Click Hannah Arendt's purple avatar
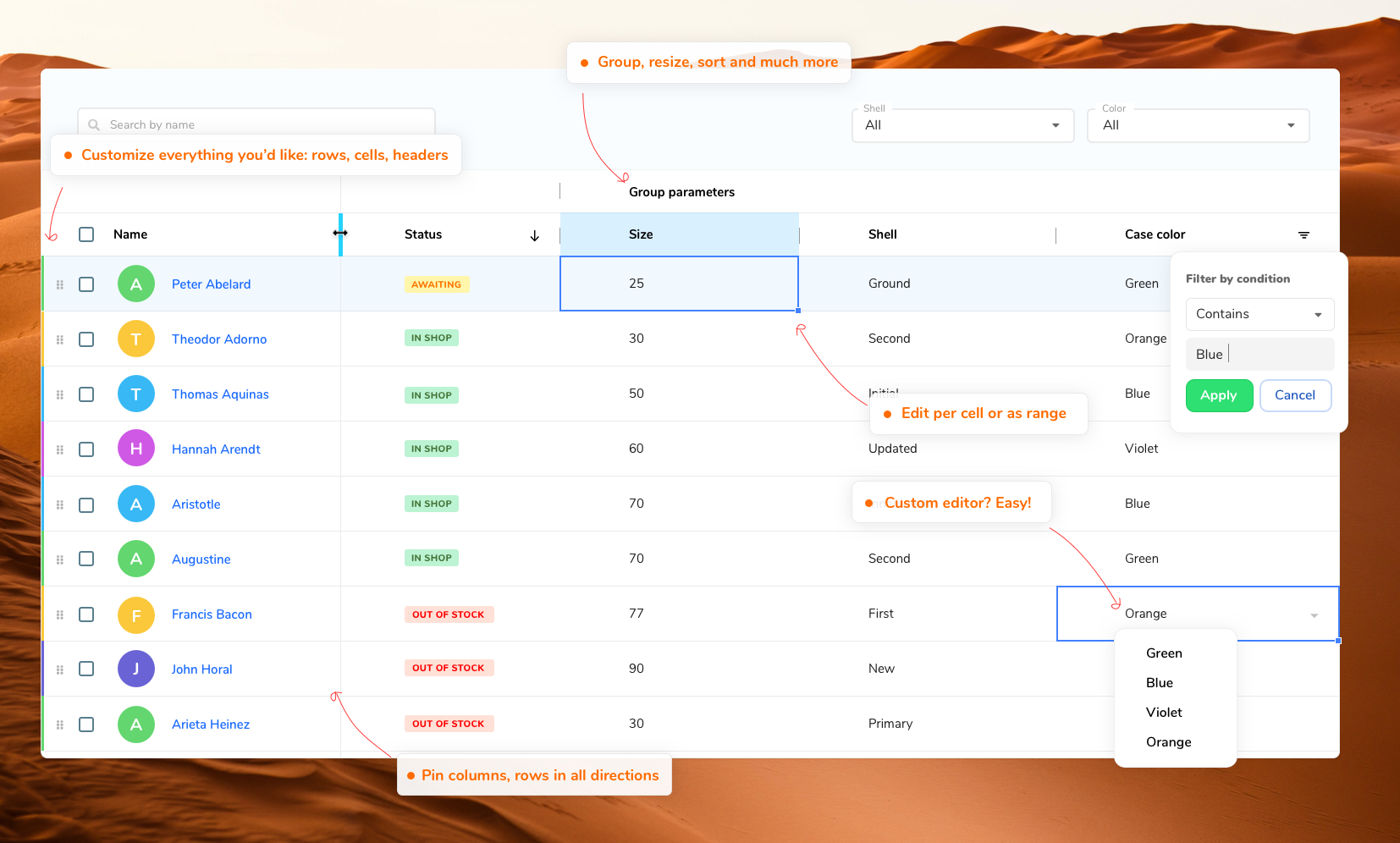The image size is (1400, 843). pyautogui.click(x=136, y=449)
